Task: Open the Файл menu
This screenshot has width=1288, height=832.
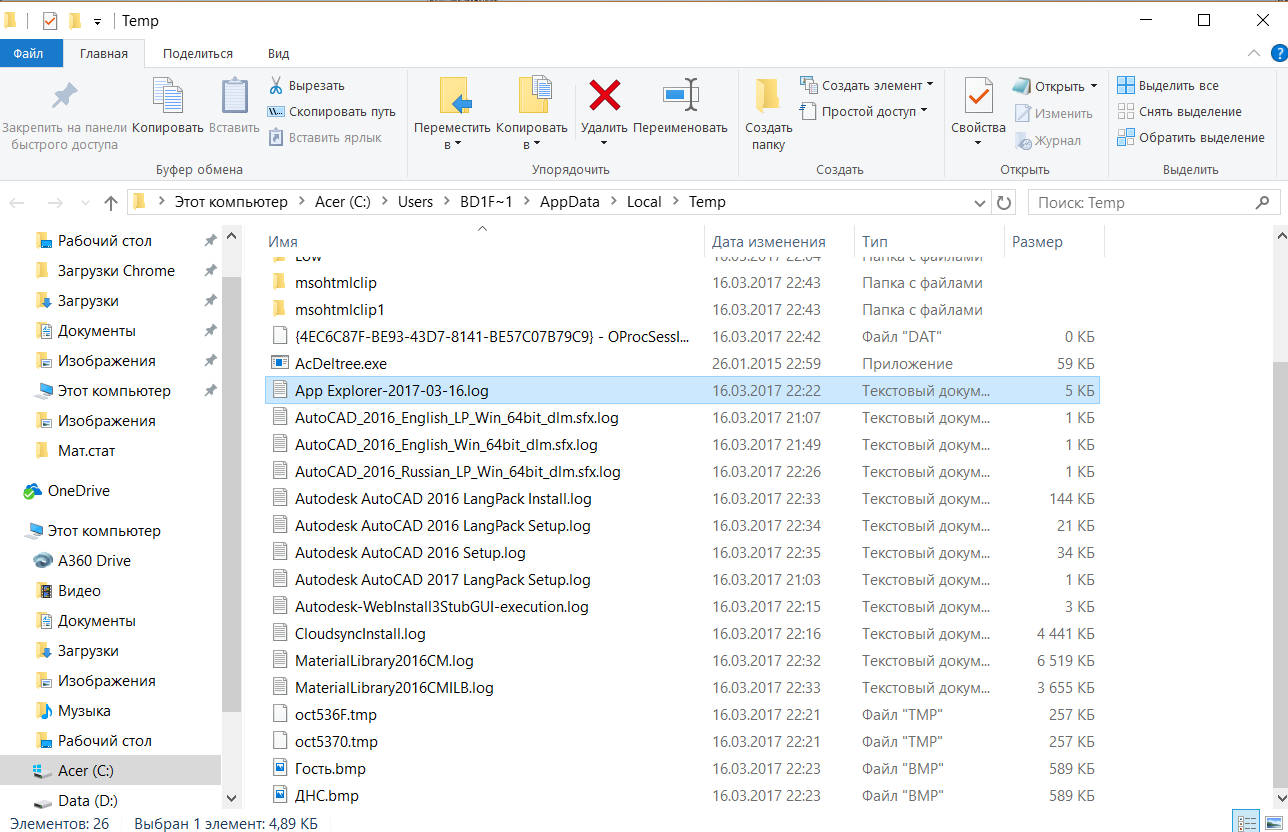Action: tap(32, 54)
